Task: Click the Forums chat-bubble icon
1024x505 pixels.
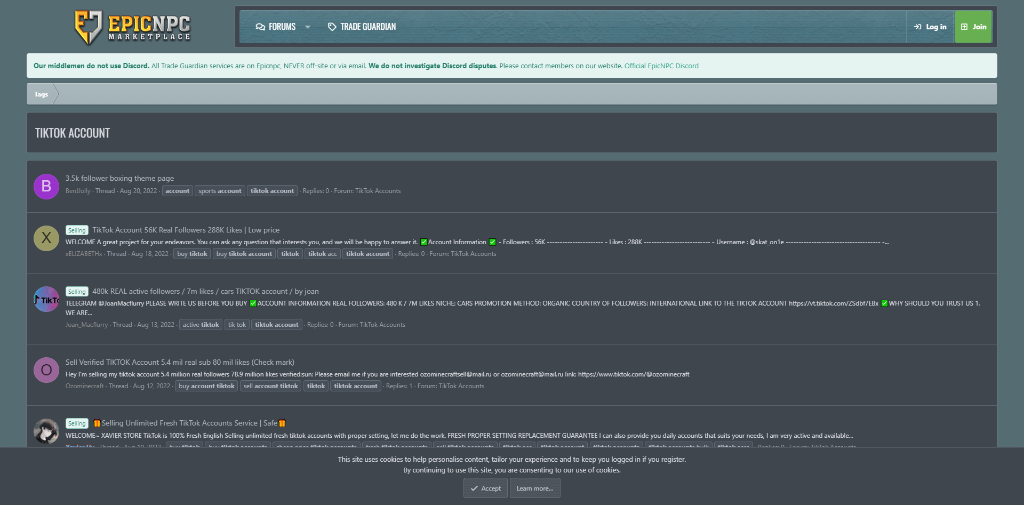Action: [261, 27]
